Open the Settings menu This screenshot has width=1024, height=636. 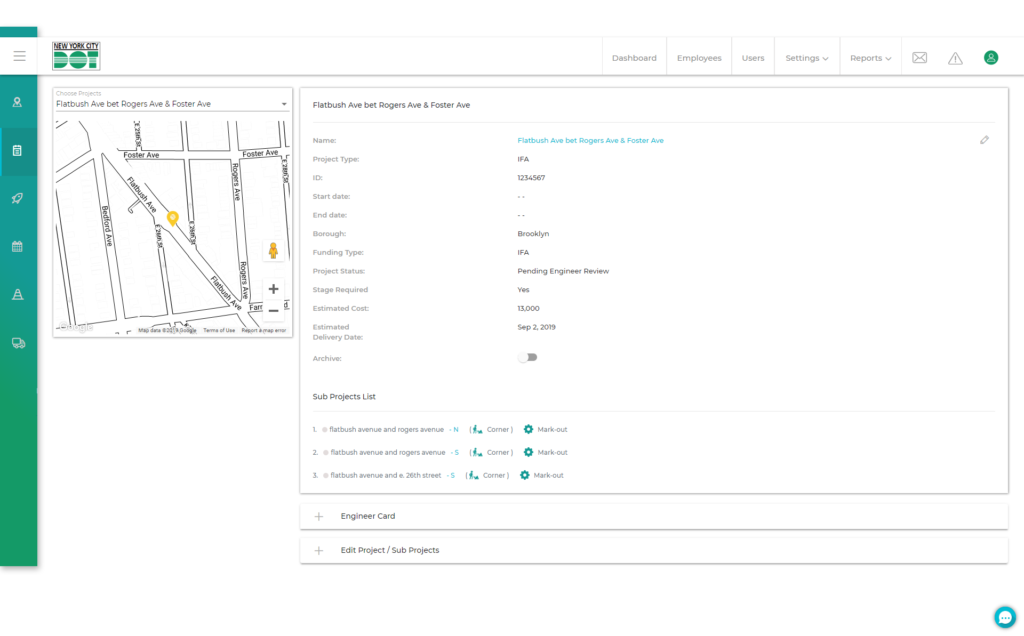[x=806, y=58]
